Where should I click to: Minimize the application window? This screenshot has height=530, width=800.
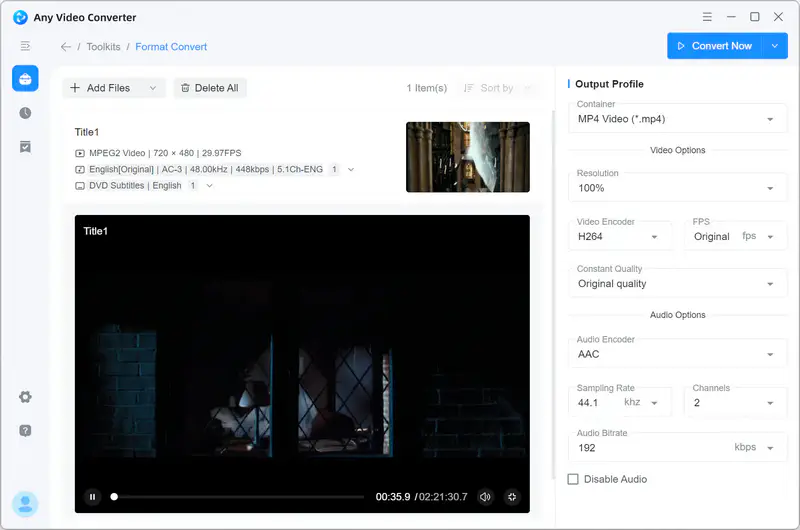(x=731, y=17)
